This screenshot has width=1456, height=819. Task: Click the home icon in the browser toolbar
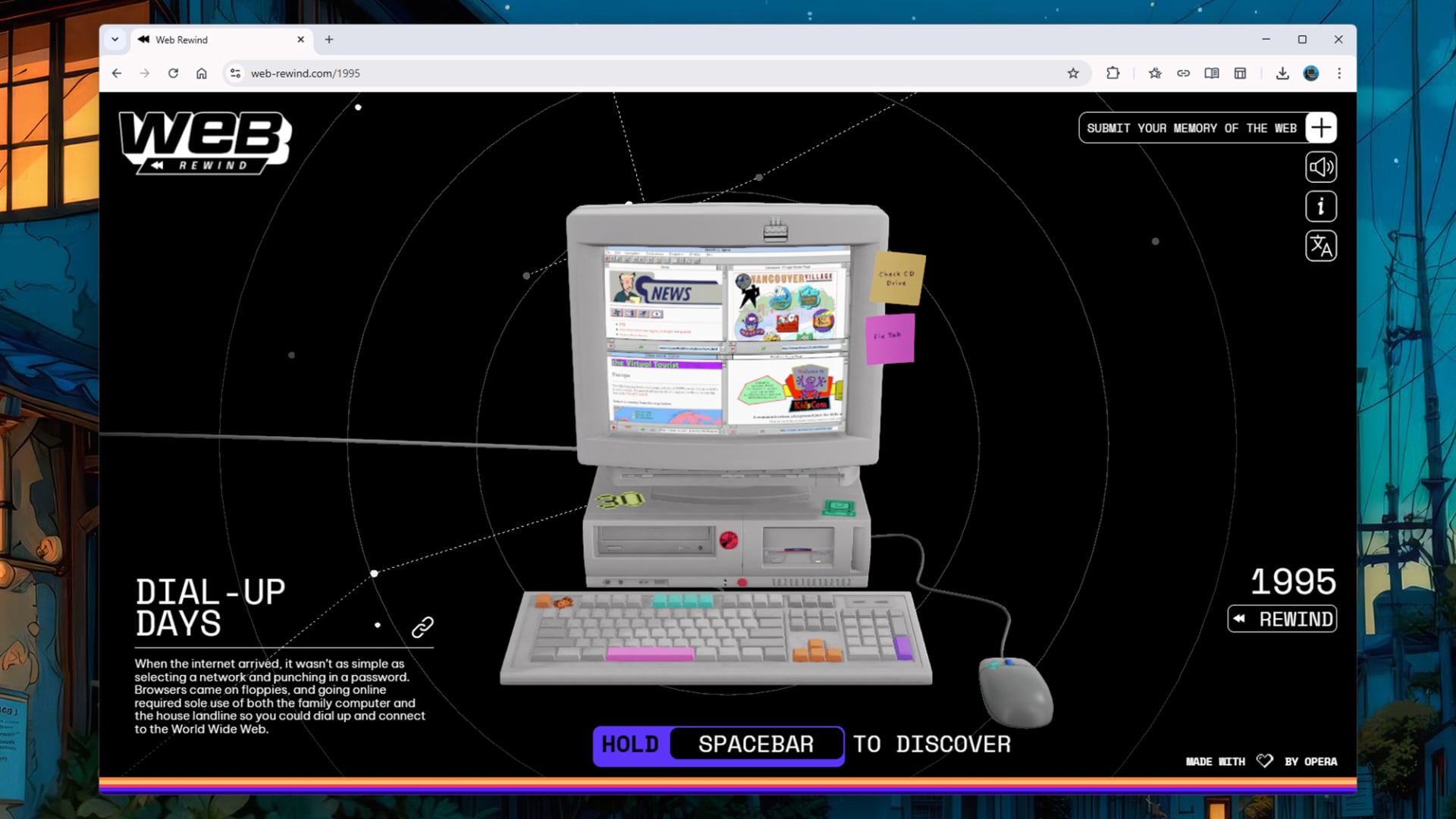coord(202,73)
